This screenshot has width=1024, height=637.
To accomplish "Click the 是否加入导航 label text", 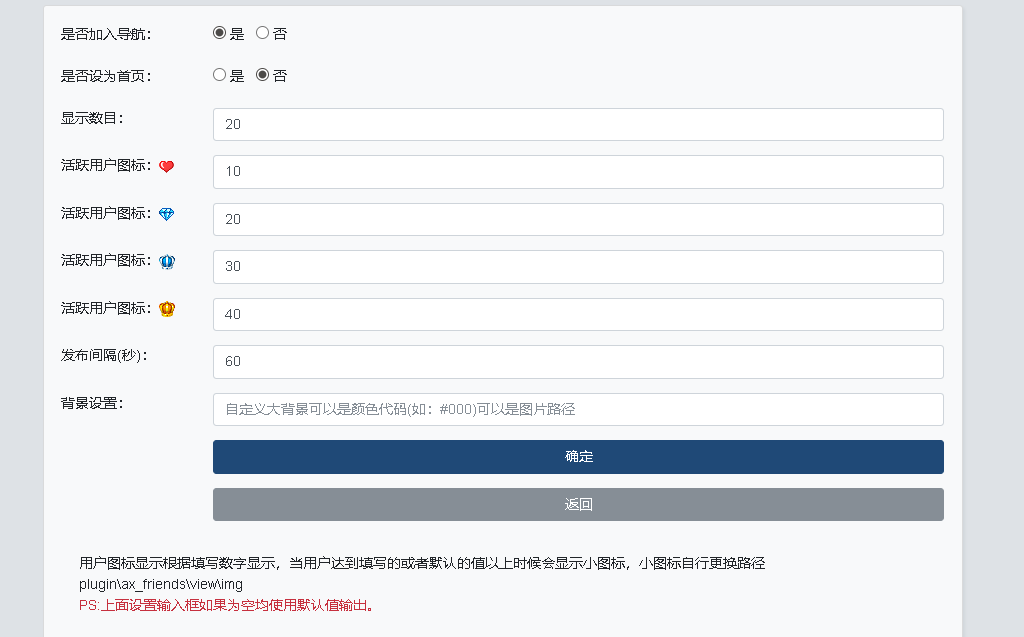I will 106,34.
